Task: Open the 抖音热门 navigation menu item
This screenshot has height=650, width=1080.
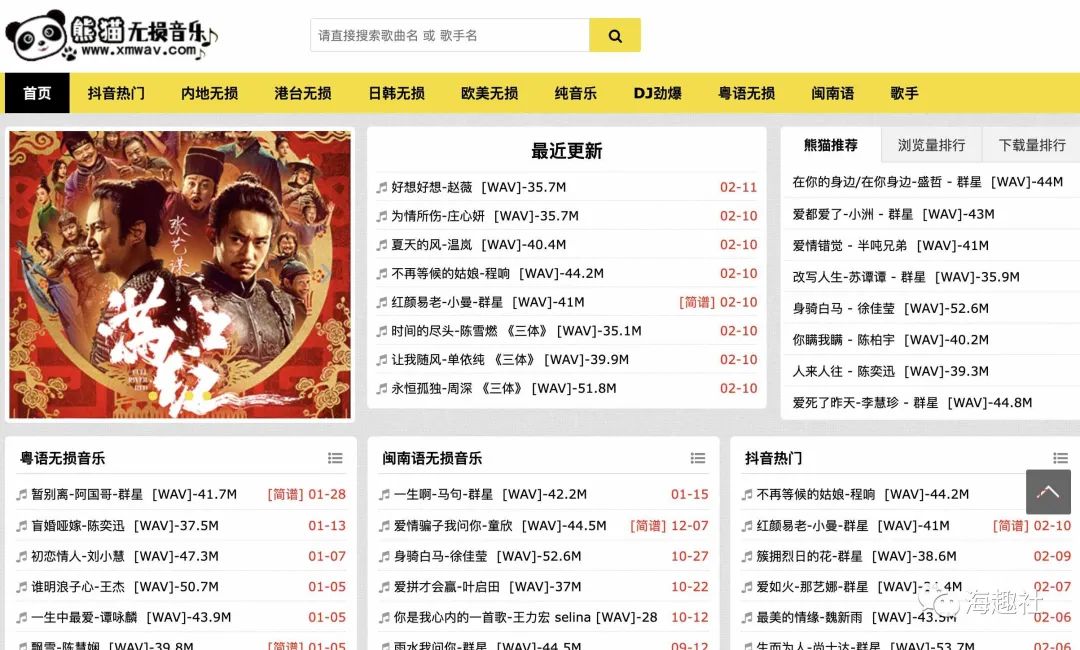Action: [116, 93]
